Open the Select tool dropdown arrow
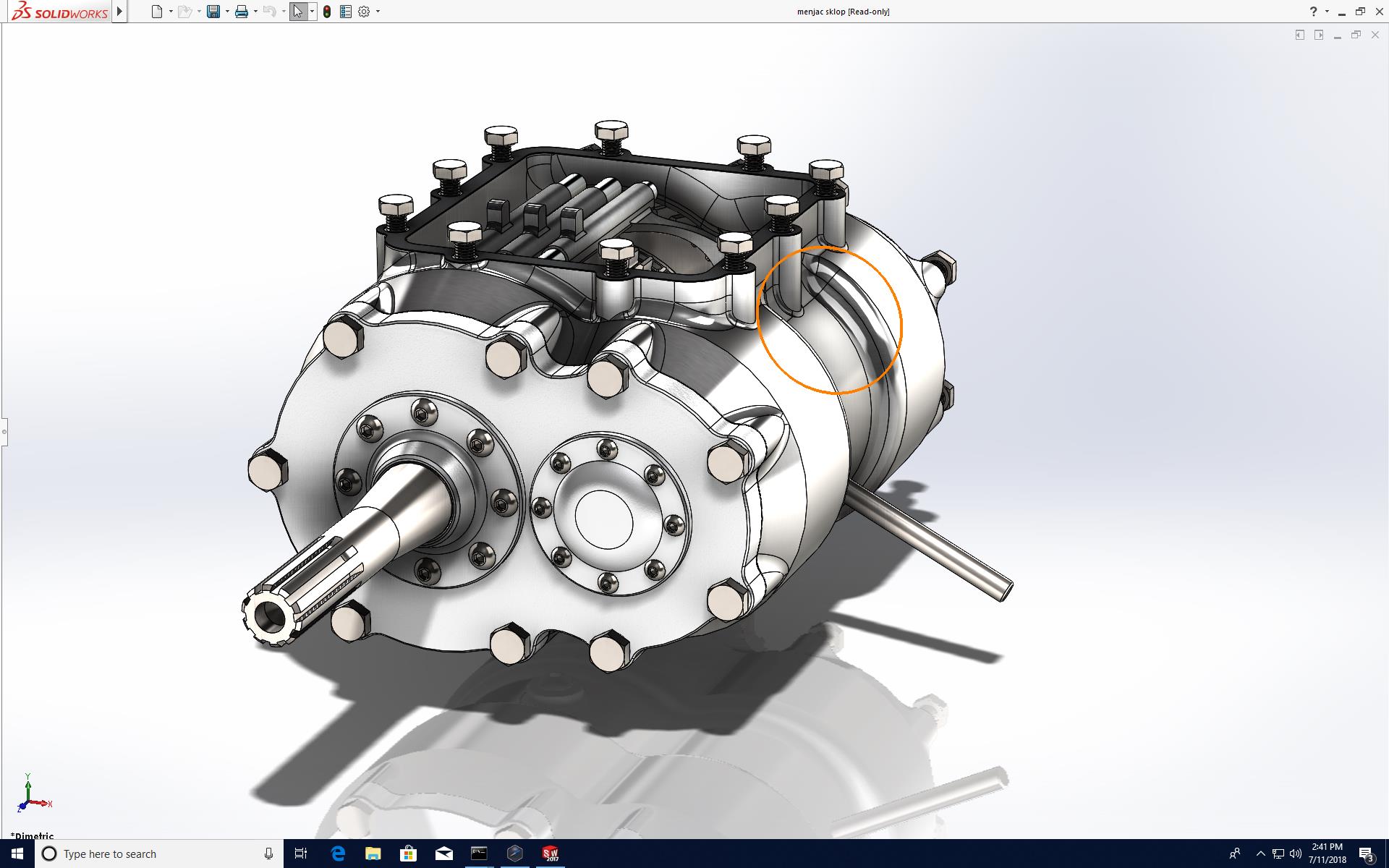The width and height of the screenshot is (1389, 868). click(312, 12)
